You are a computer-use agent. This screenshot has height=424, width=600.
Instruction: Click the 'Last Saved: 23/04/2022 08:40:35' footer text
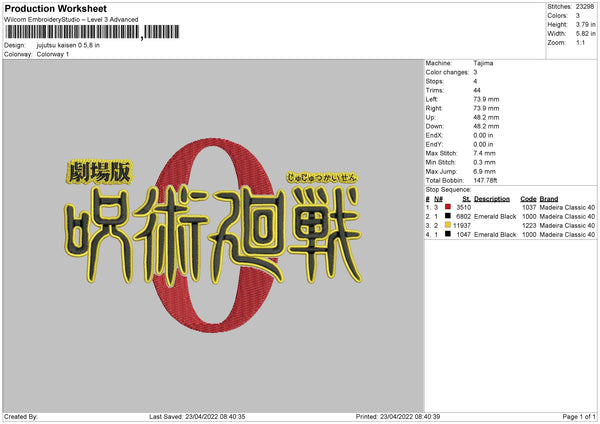(197, 417)
